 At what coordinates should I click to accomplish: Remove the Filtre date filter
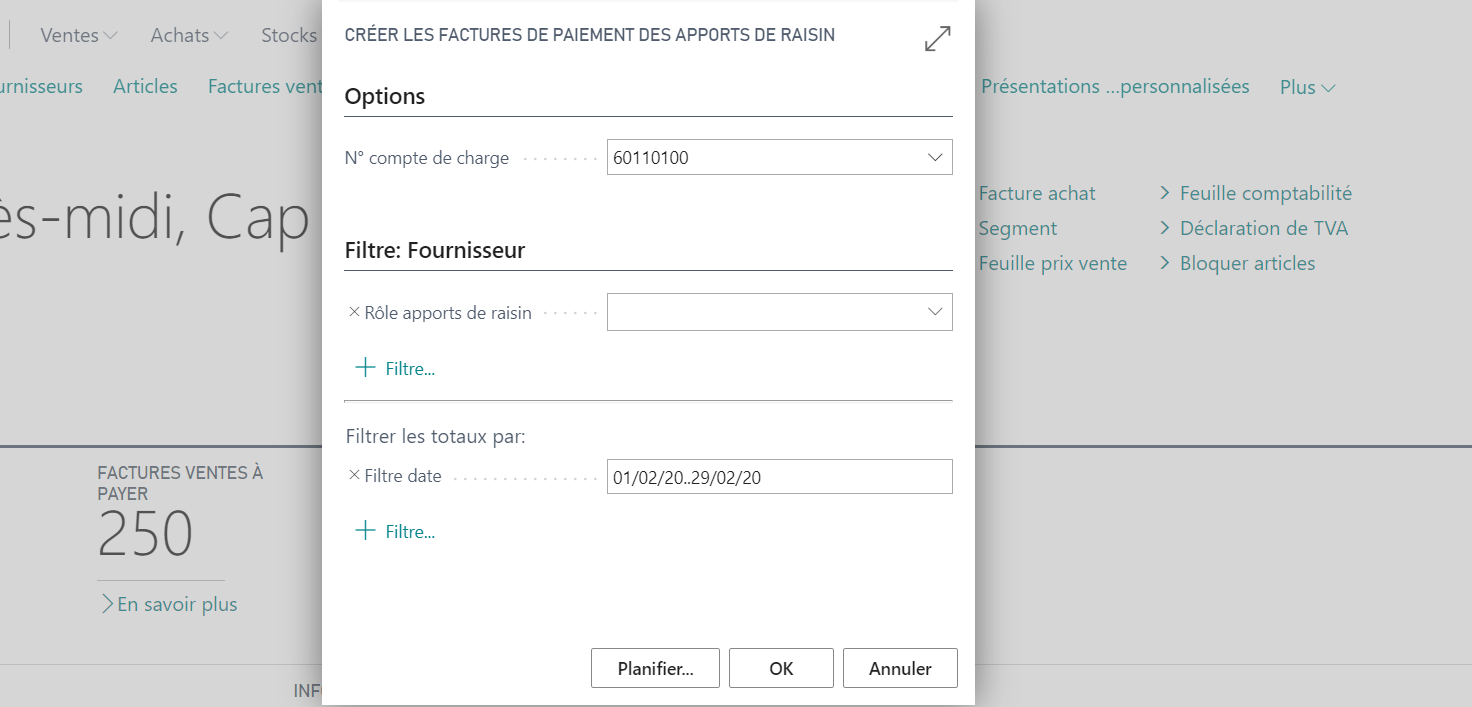354,476
